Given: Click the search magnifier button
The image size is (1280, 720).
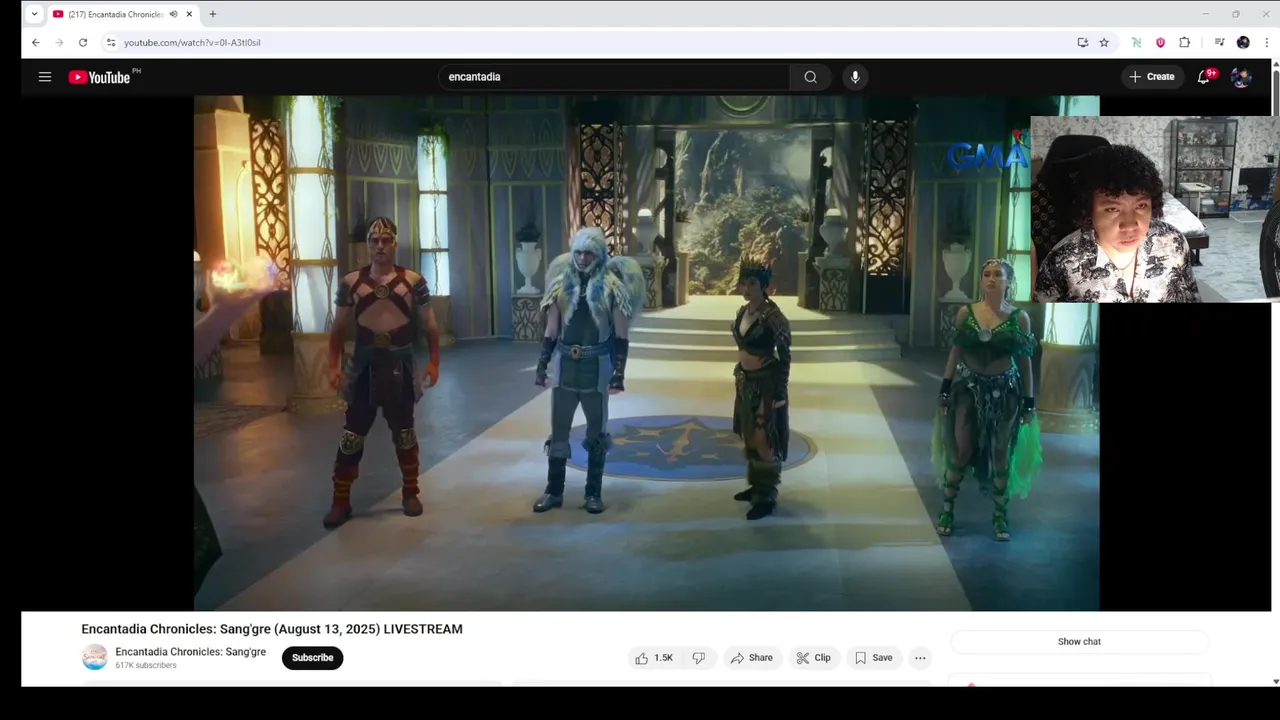Looking at the screenshot, I should point(810,77).
